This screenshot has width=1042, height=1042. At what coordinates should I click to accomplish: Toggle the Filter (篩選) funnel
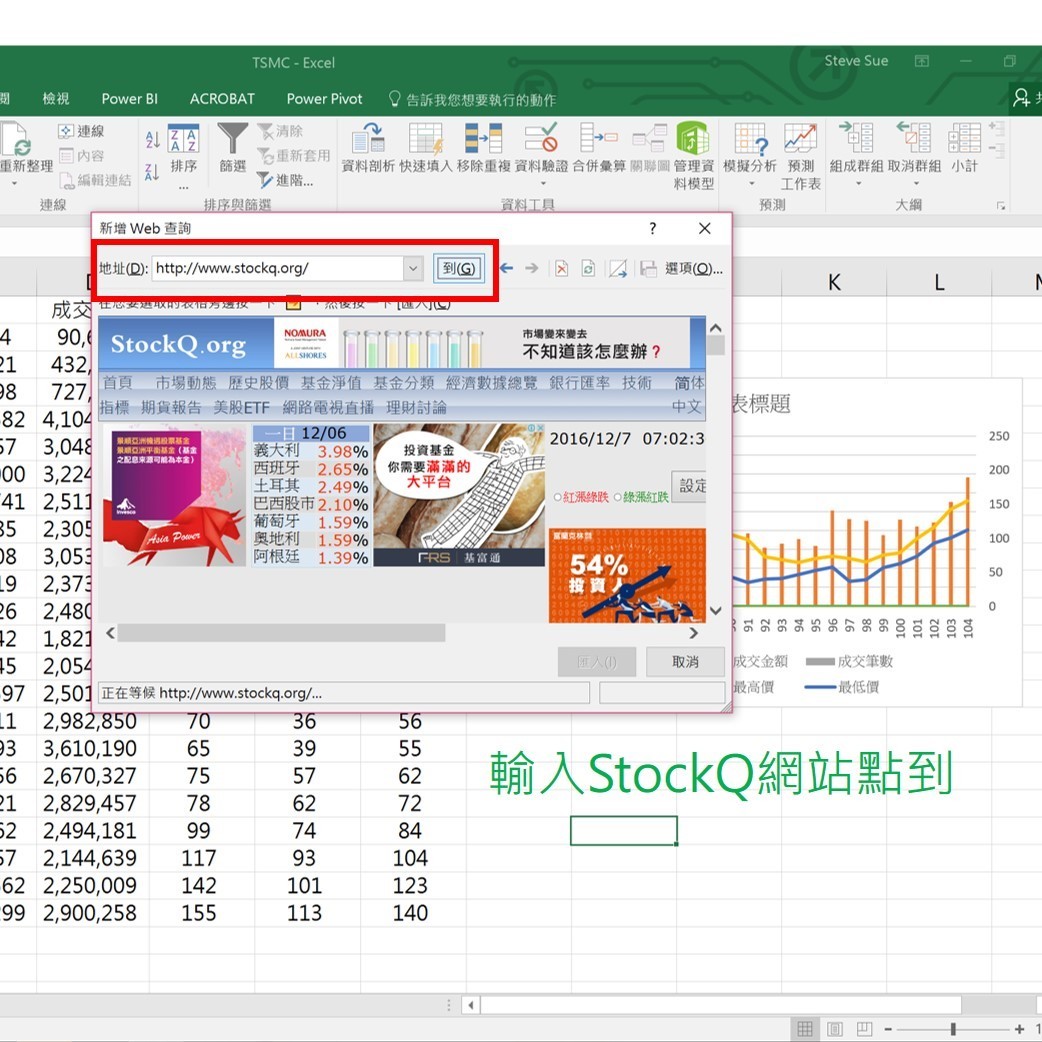click(x=233, y=149)
